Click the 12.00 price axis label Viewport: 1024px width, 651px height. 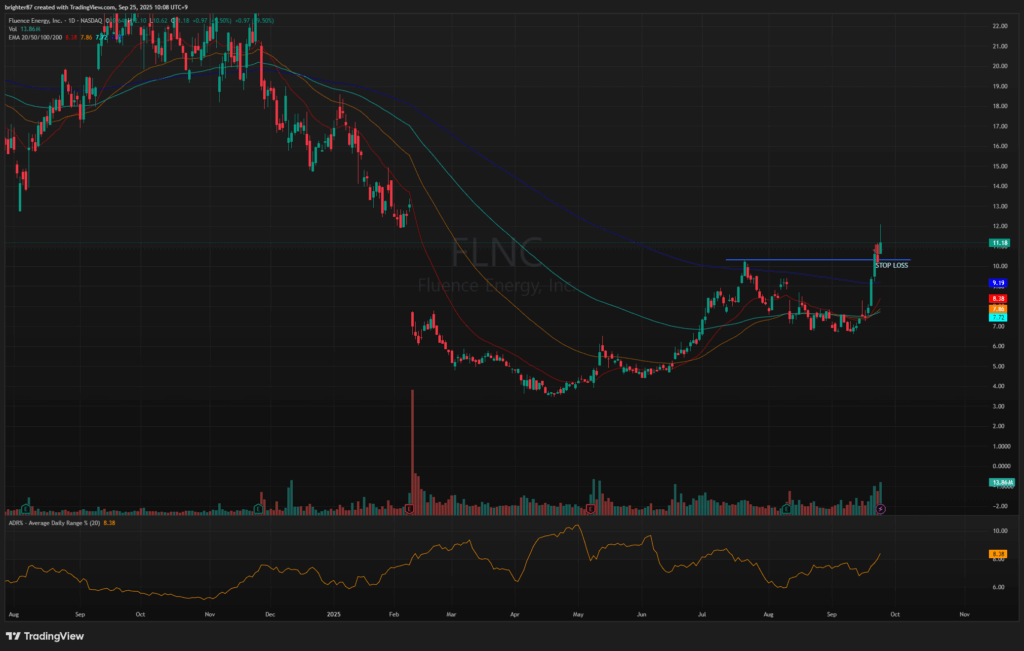click(999, 227)
